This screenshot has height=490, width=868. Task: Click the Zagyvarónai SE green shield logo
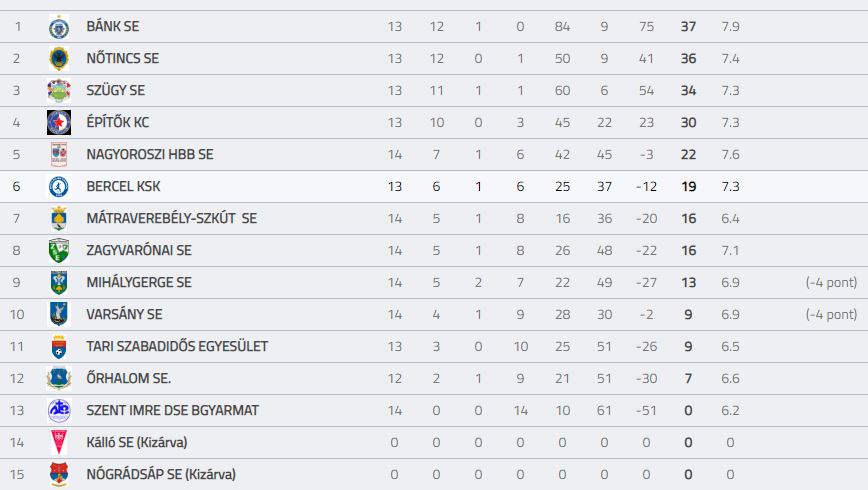pos(59,251)
